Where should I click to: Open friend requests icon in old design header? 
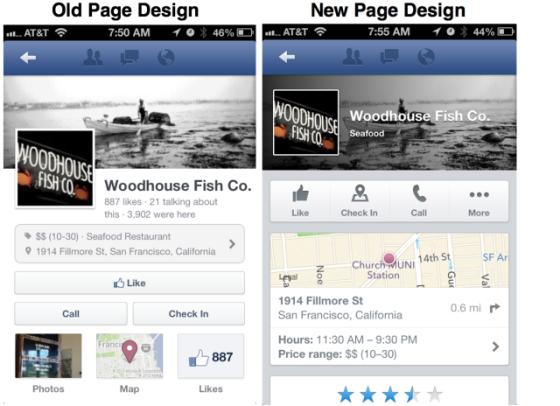pos(93,57)
